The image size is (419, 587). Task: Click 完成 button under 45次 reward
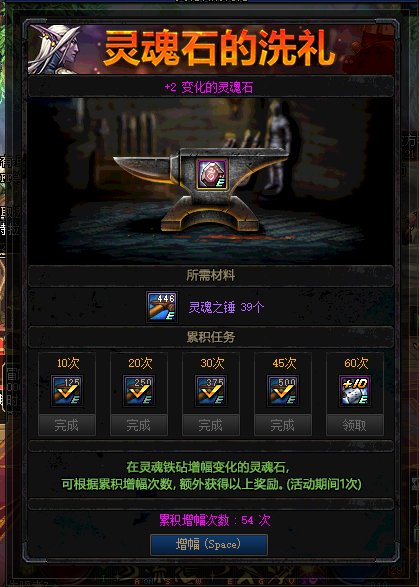click(283, 425)
